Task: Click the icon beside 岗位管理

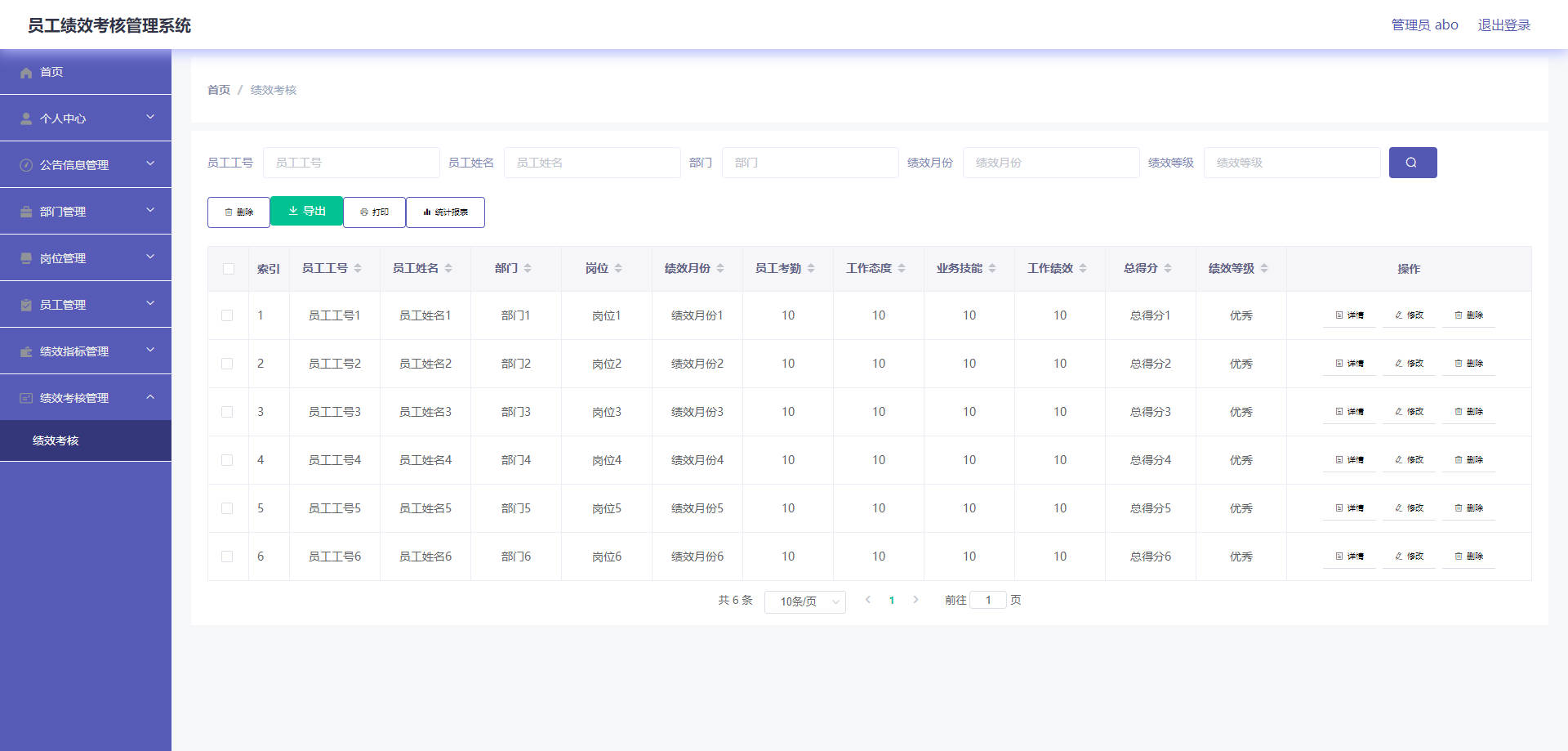Action: pyautogui.click(x=26, y=258)
